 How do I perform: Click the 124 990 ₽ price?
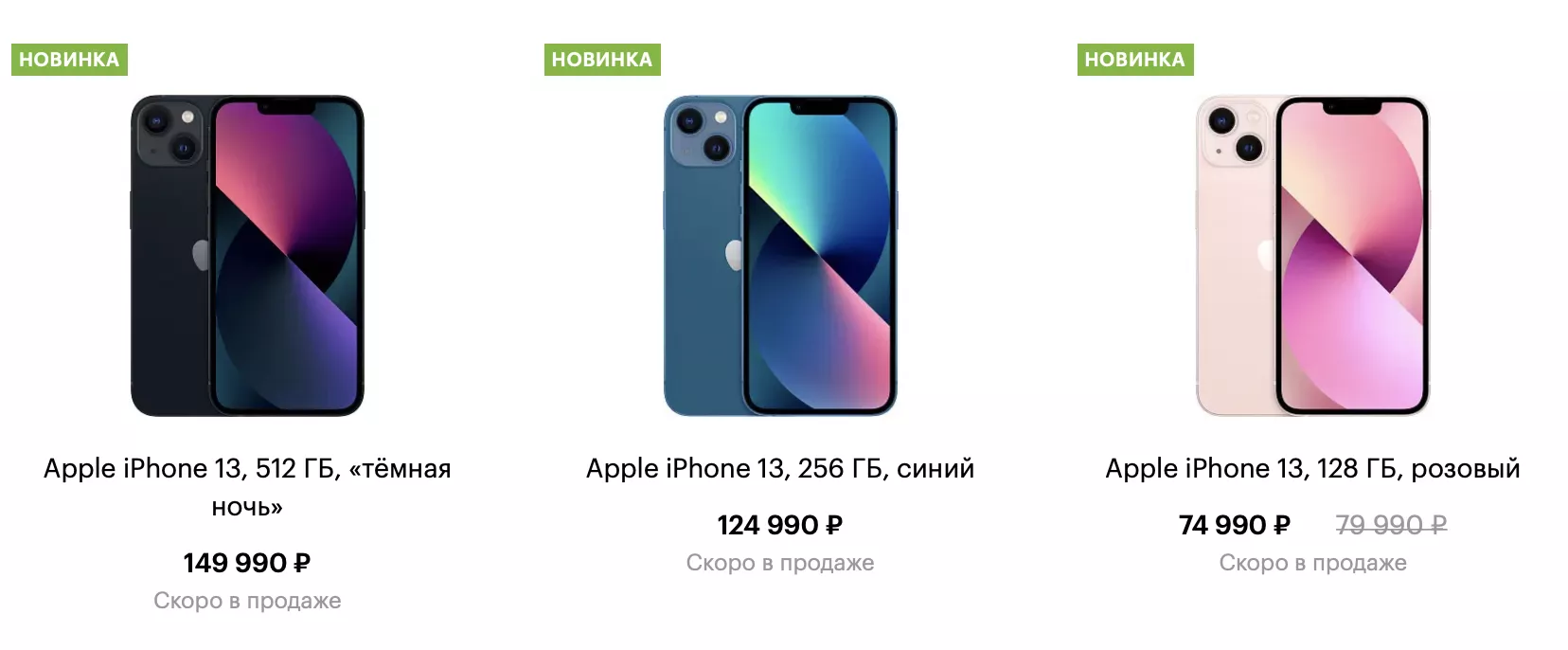coord(780,525)
